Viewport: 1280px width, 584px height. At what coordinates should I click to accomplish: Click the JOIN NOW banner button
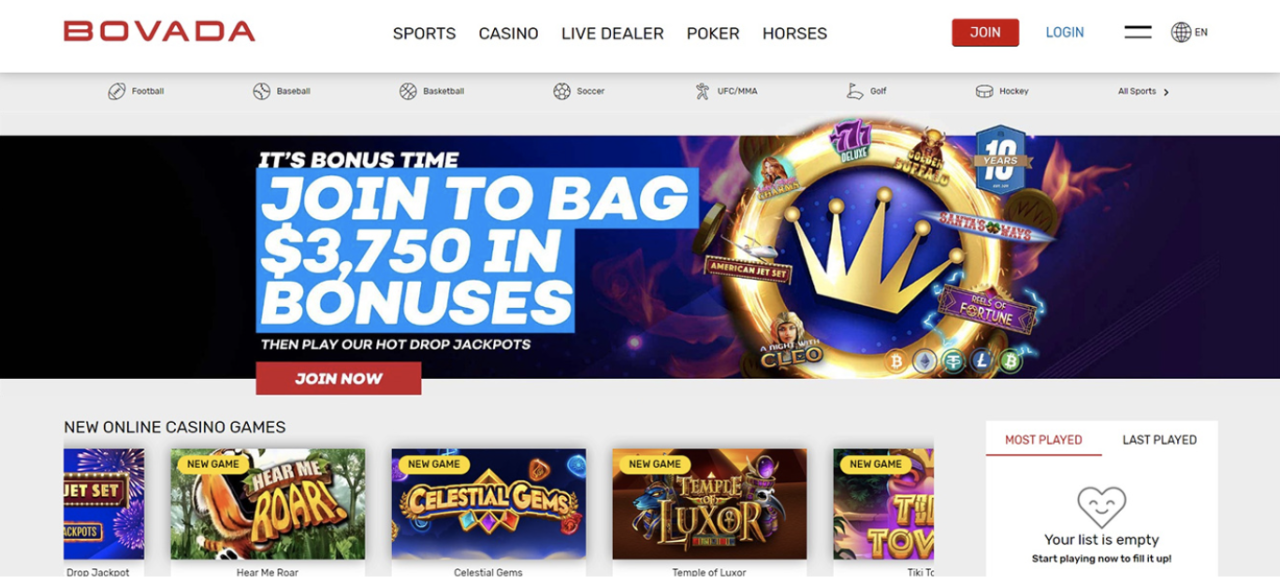tap(338, 378)
